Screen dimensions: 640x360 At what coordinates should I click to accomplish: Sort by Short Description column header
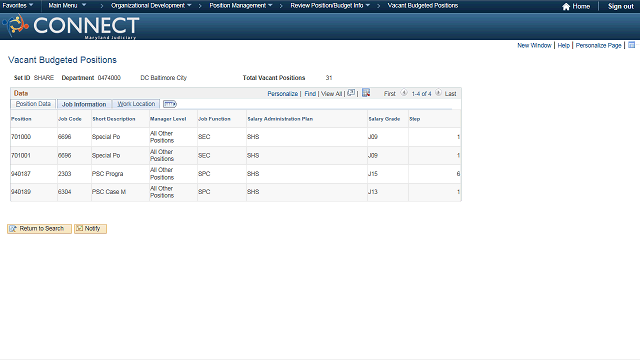pos(114,119)
